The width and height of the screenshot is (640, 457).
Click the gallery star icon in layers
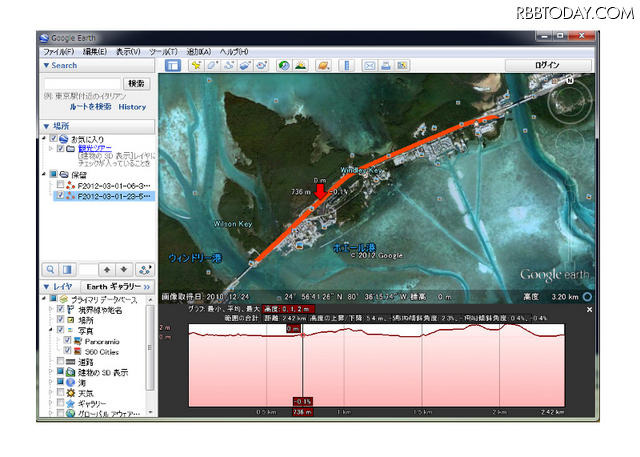tap(71, 404)
